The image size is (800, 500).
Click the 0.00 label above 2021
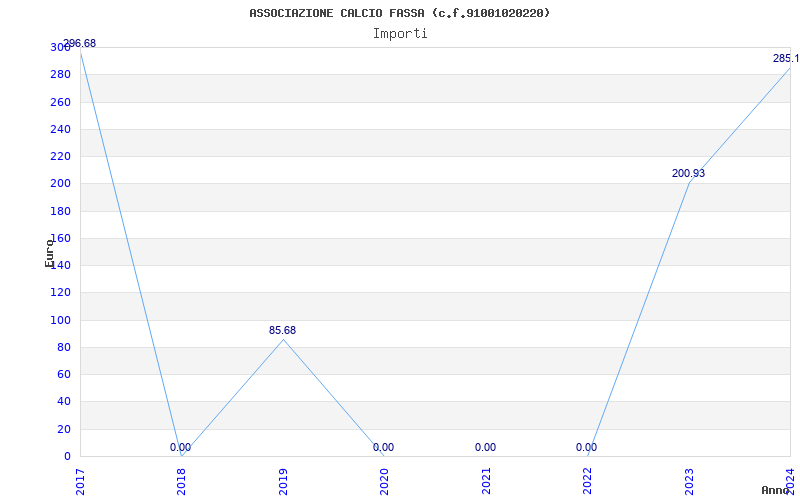click(485, 447)
